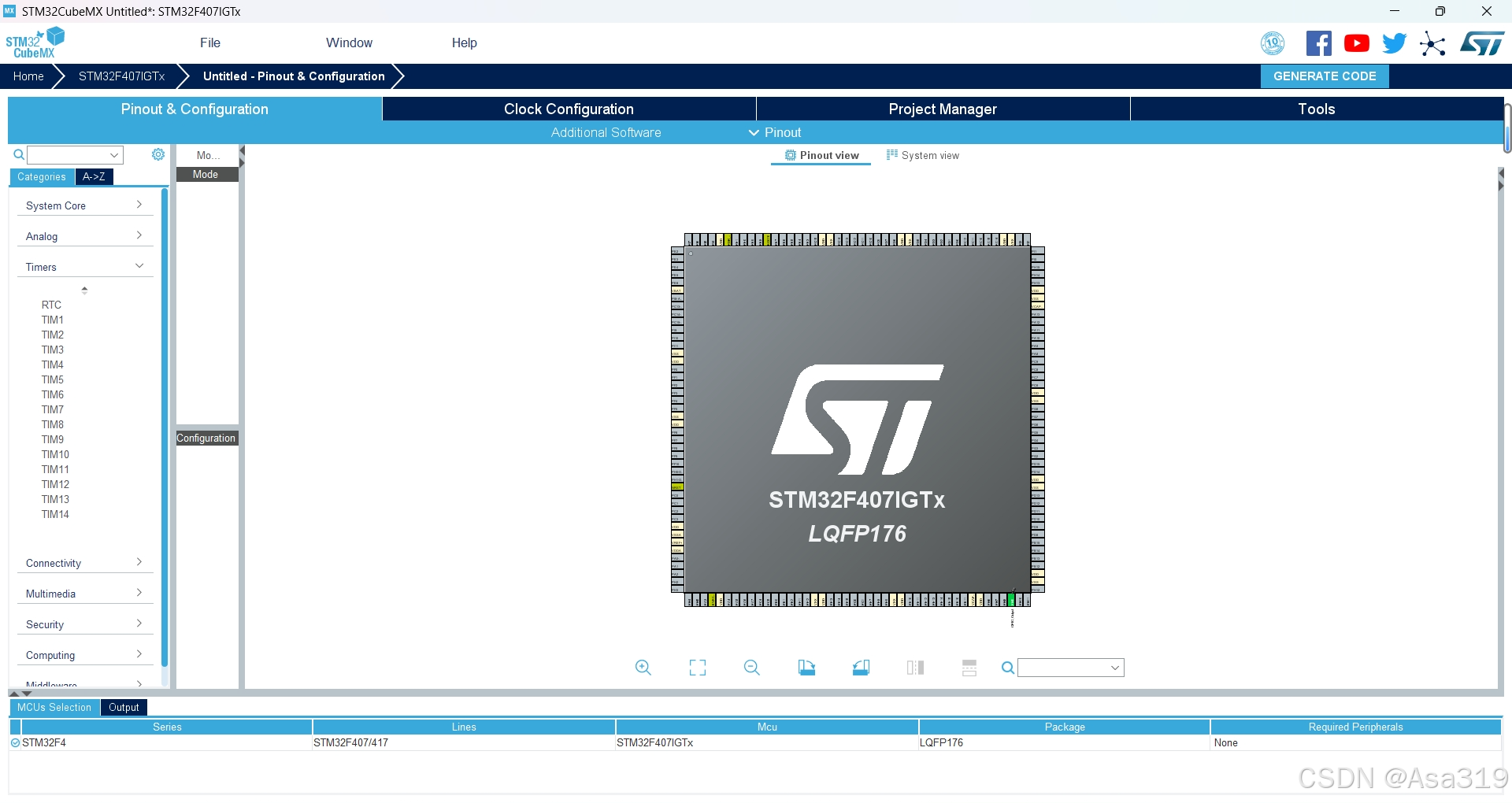This screenshot has height=803, width=1512.
Task: Select TIM8 in the Timers list
Action: tap(53, 424)
